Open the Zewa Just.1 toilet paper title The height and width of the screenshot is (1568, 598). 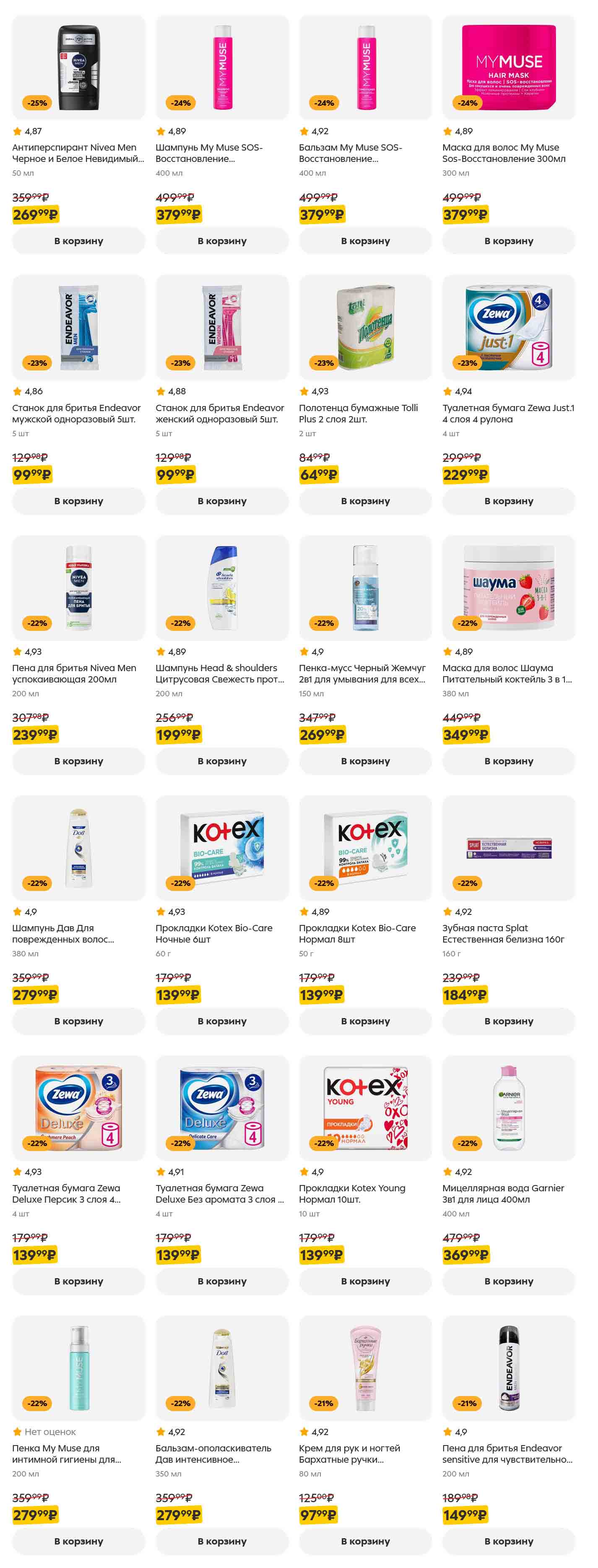tap(508, 413)
